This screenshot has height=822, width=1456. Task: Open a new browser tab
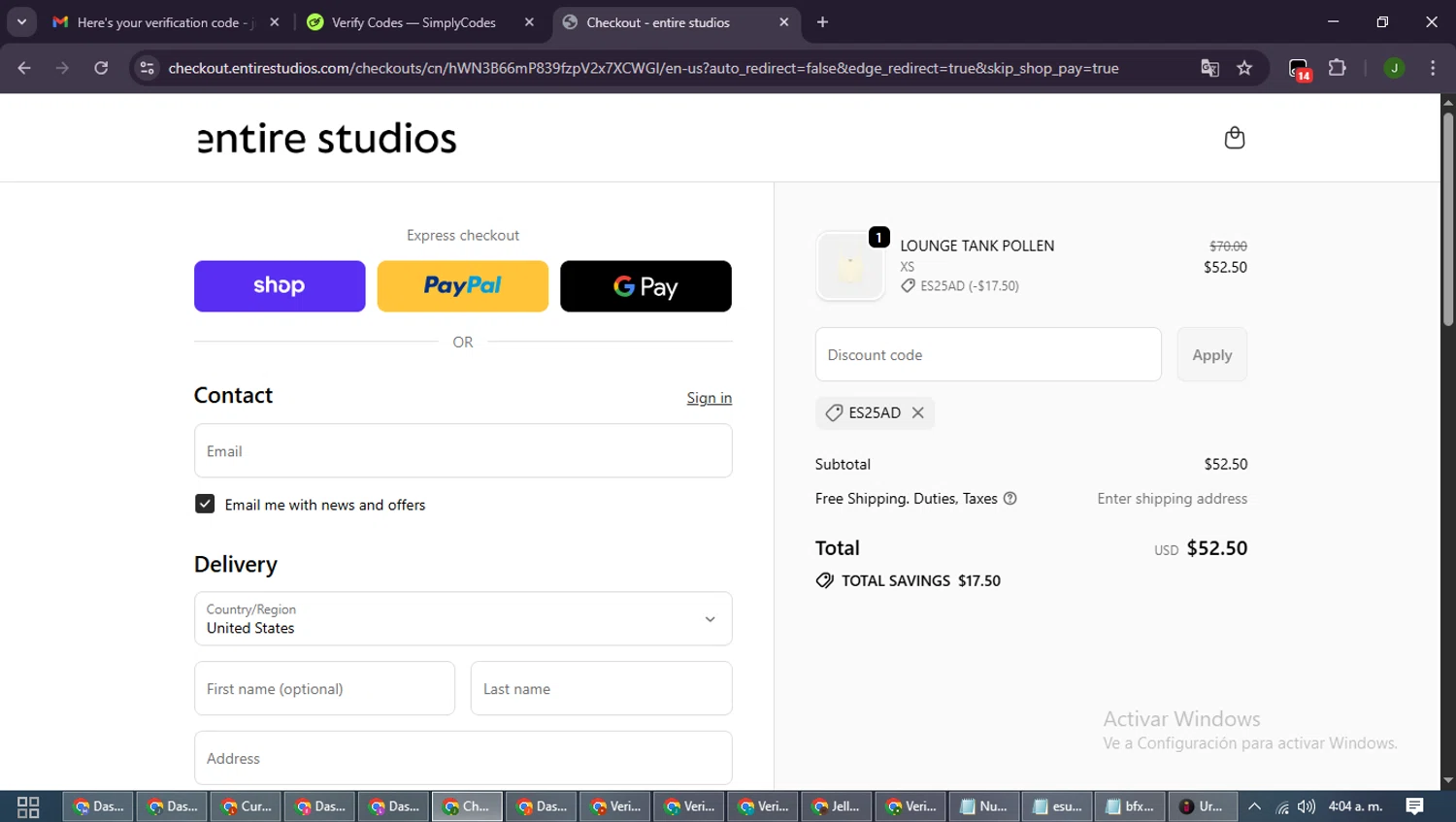point(822,22)
